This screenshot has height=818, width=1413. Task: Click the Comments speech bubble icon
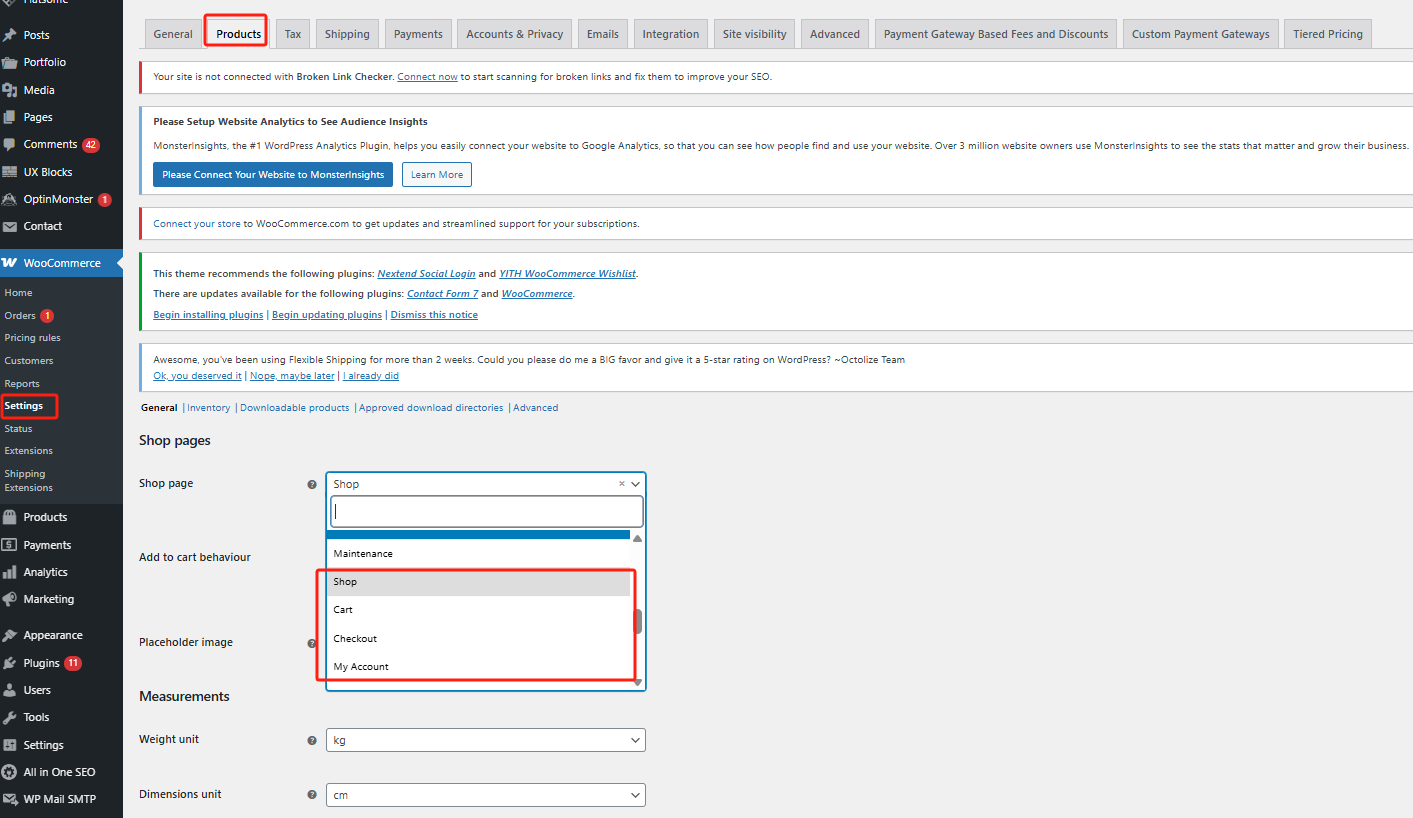point(10,144)
